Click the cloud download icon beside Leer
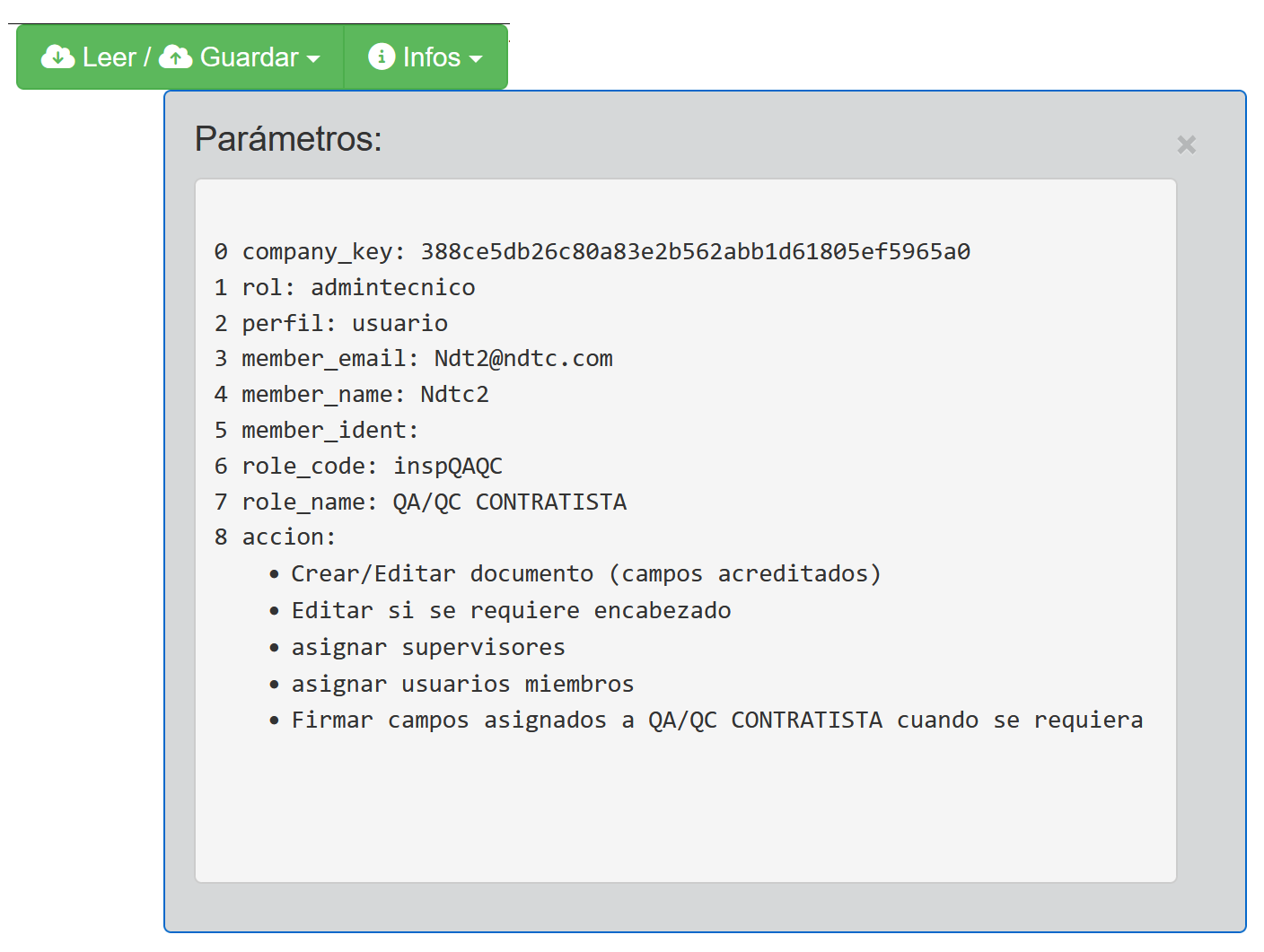The width and height of the screenshot is (1264, 952). (x=57, y=57)
